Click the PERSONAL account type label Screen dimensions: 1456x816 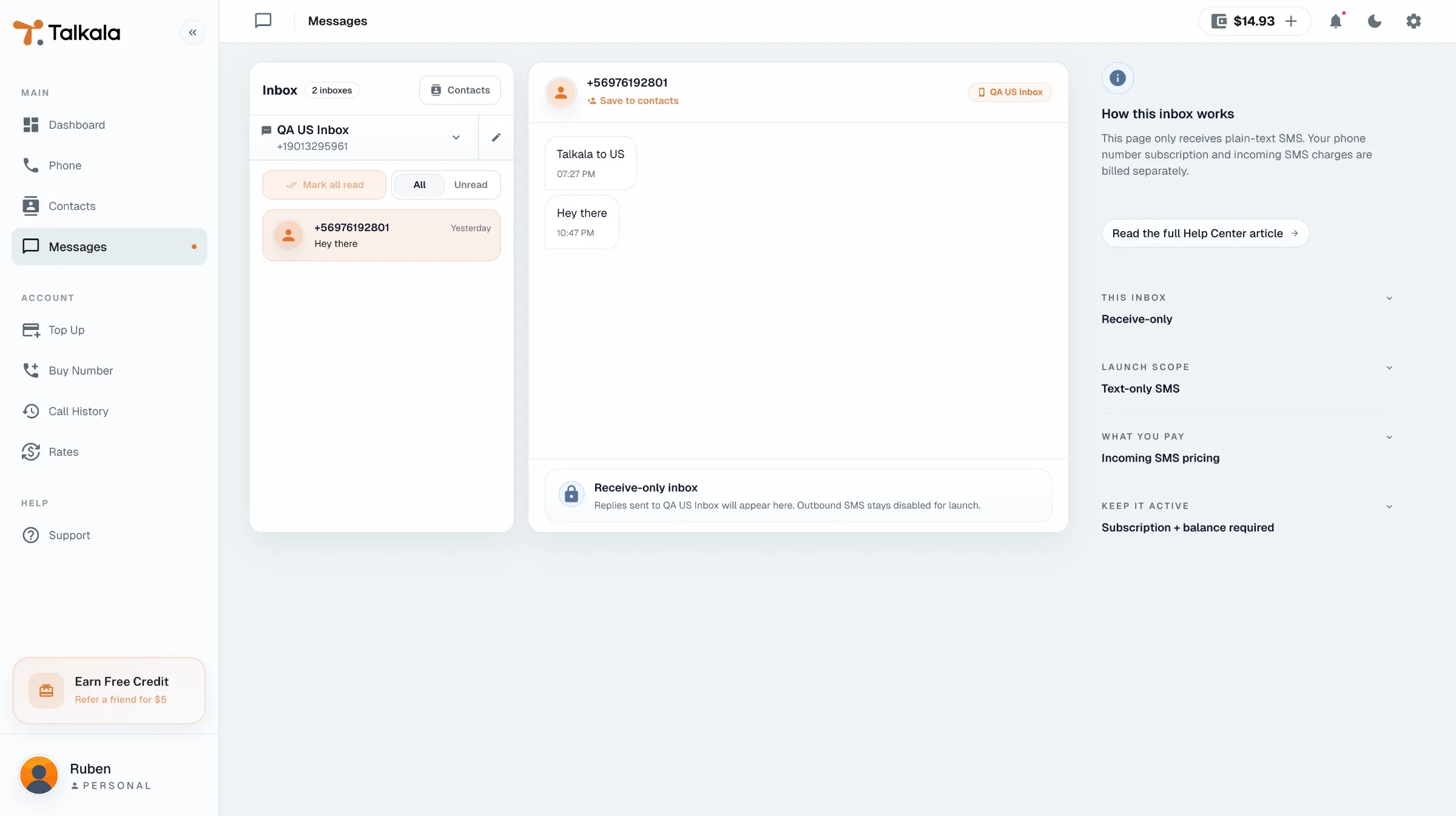tap(117, 786)
